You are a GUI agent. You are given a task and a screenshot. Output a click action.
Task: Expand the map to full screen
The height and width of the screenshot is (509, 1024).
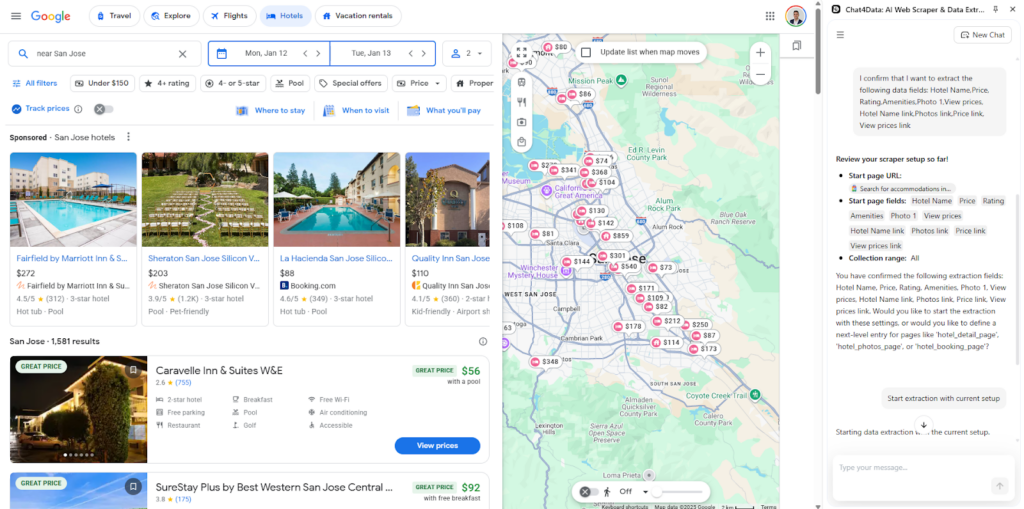(x=520, y=52)
